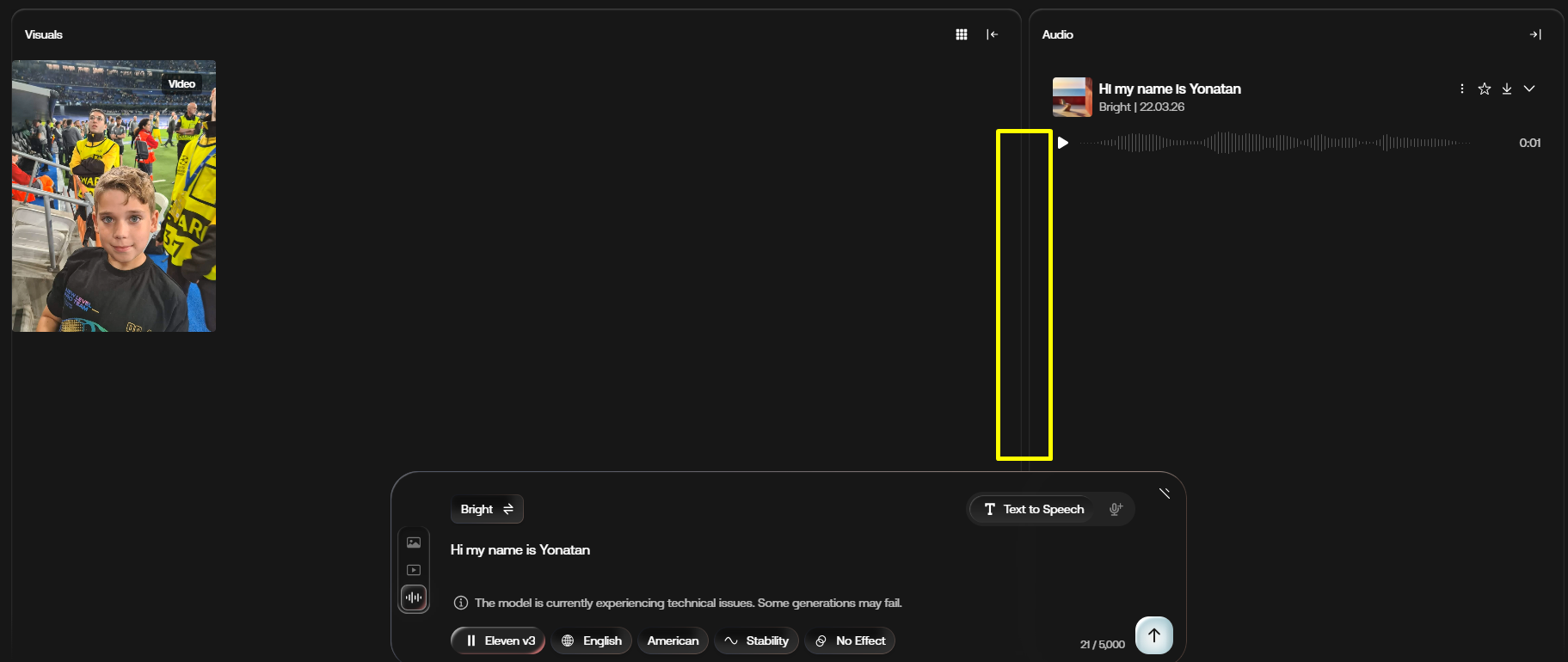Open the stadium video thumbnail
Screen dimensions: 1568x662
pyautogui.click(x=114, y=196)
